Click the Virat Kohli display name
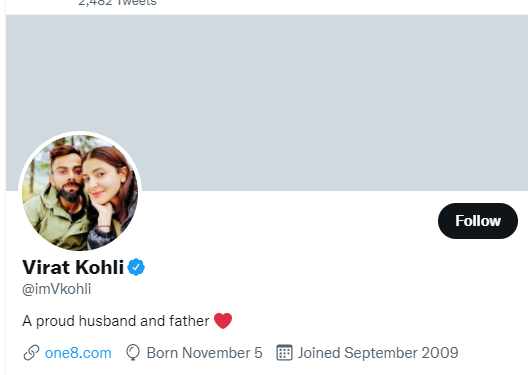Screen dimensions: 528x375 tap(73, 267)
